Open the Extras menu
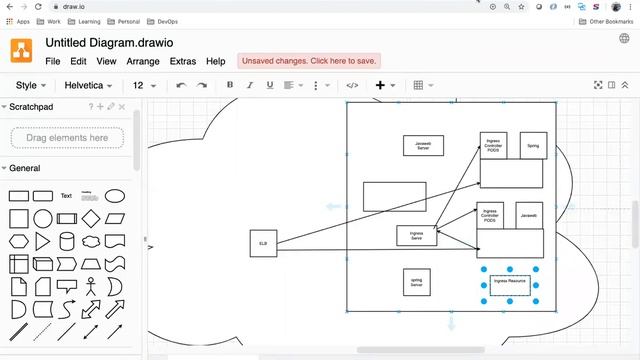Viewport: 640px width, 360px height. 183,61
